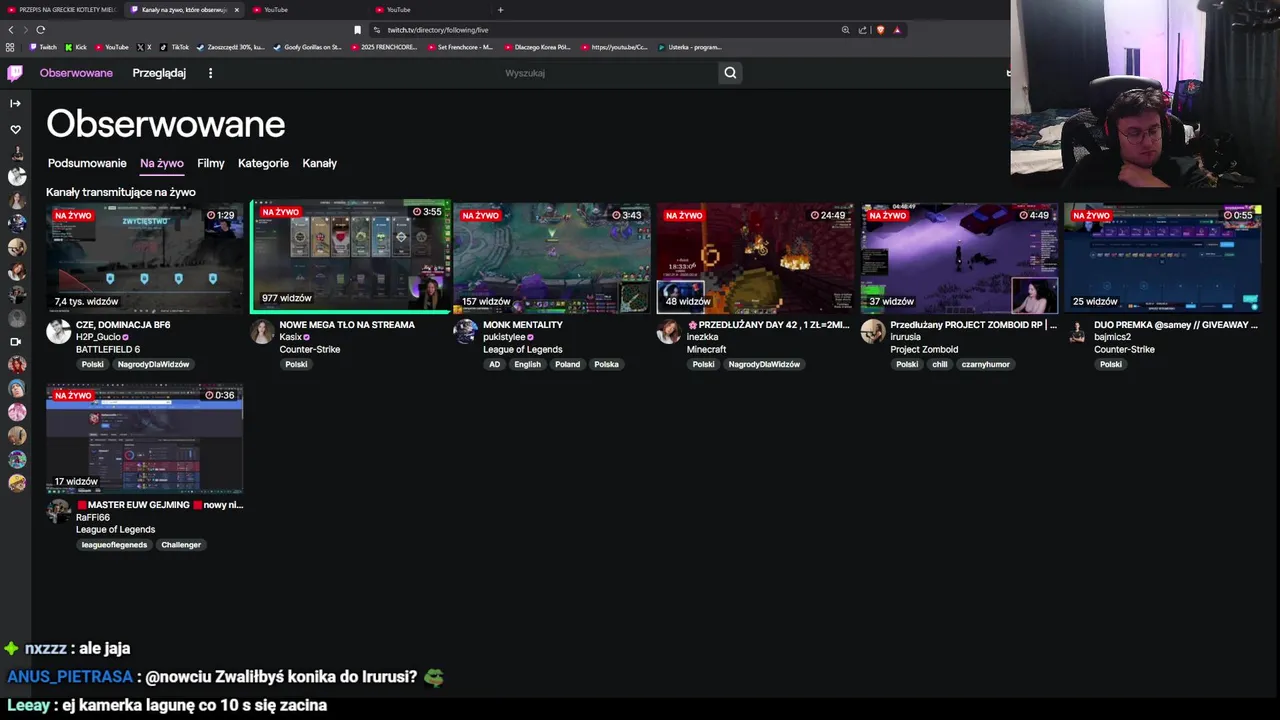This screenshot has height=720, width=1280.
Task: Open the Filmy tab
Action: (x=211, y=163)
